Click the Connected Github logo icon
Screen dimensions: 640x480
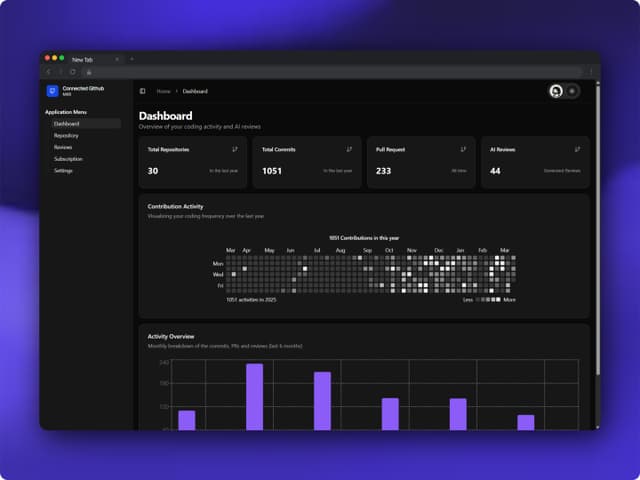point(52,91)
